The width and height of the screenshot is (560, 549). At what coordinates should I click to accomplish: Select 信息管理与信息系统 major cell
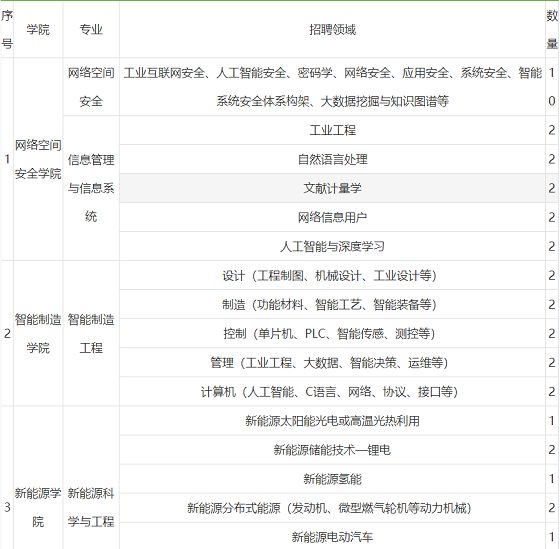91,188
